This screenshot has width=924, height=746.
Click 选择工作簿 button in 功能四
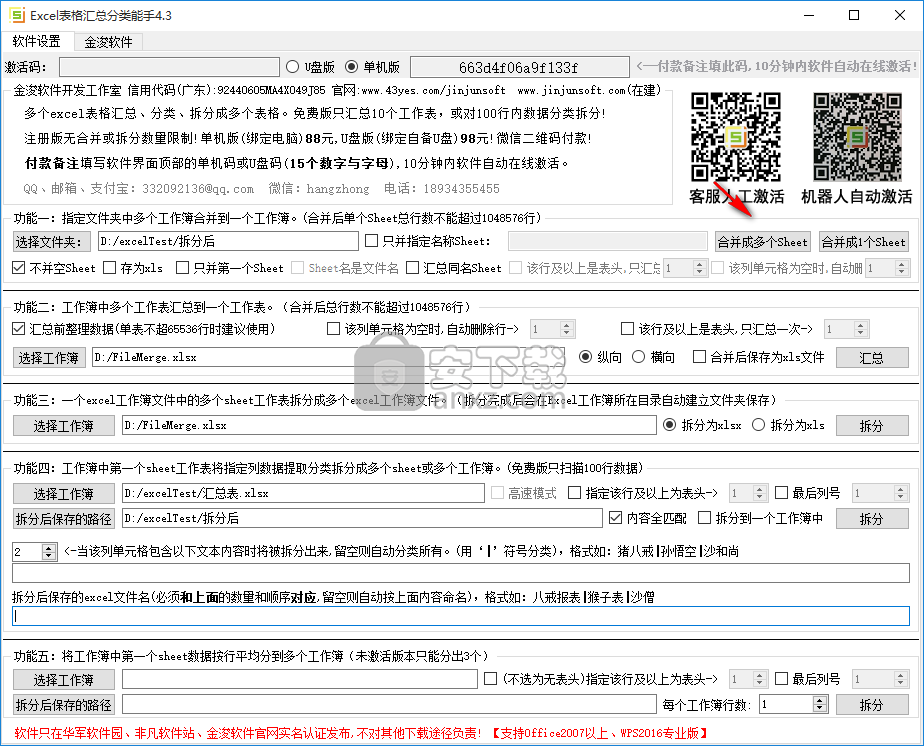tap(64, 494)
